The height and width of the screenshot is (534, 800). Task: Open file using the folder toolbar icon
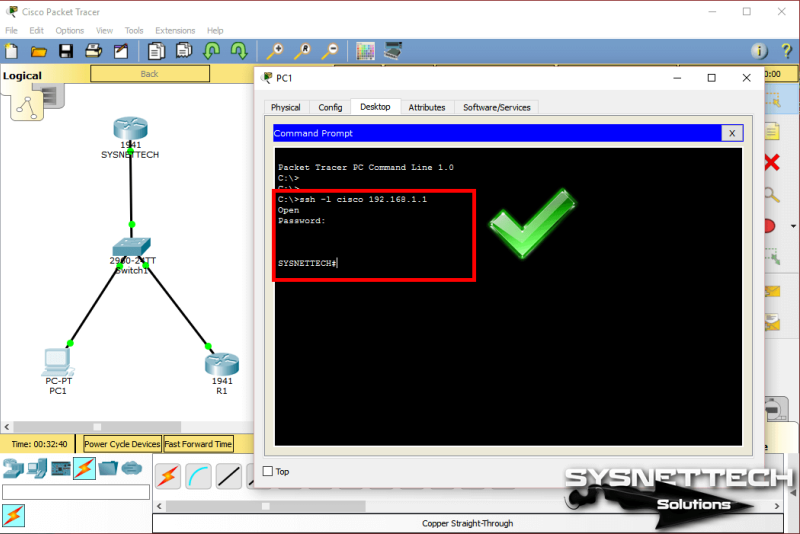coord(38,52)
